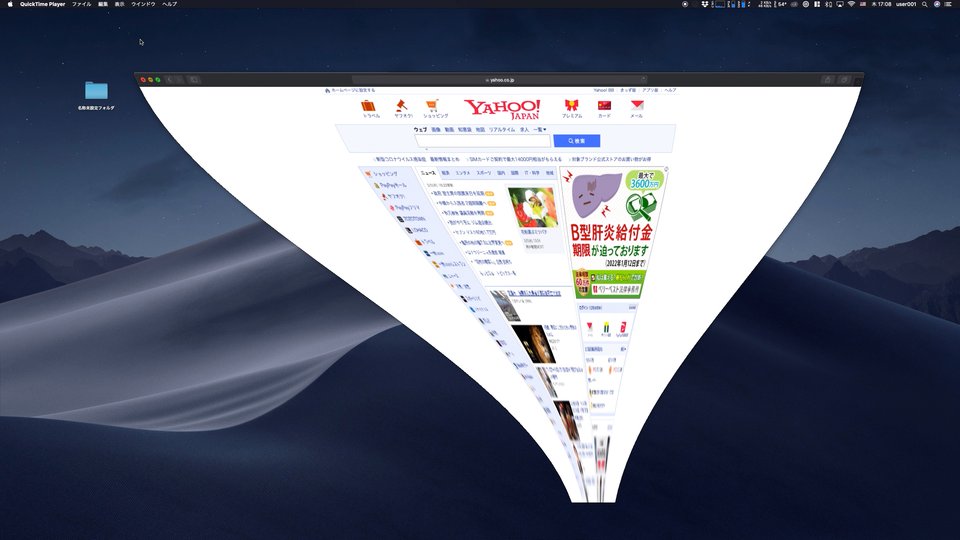Click the Safari show tabs button
This screenshot has width=960, height=540.
coord(844,80)
